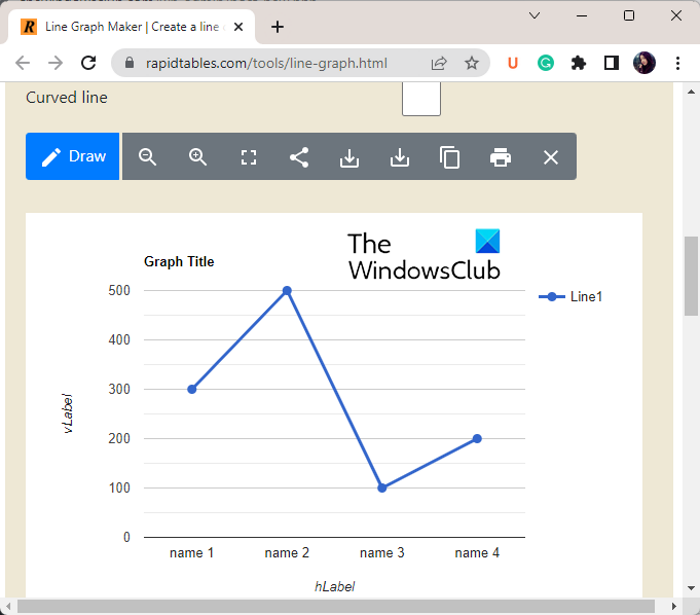The width and height of the screenshot is (700, 615).
Task: Copy the graph using copy icon
Action: pos(450,158)
